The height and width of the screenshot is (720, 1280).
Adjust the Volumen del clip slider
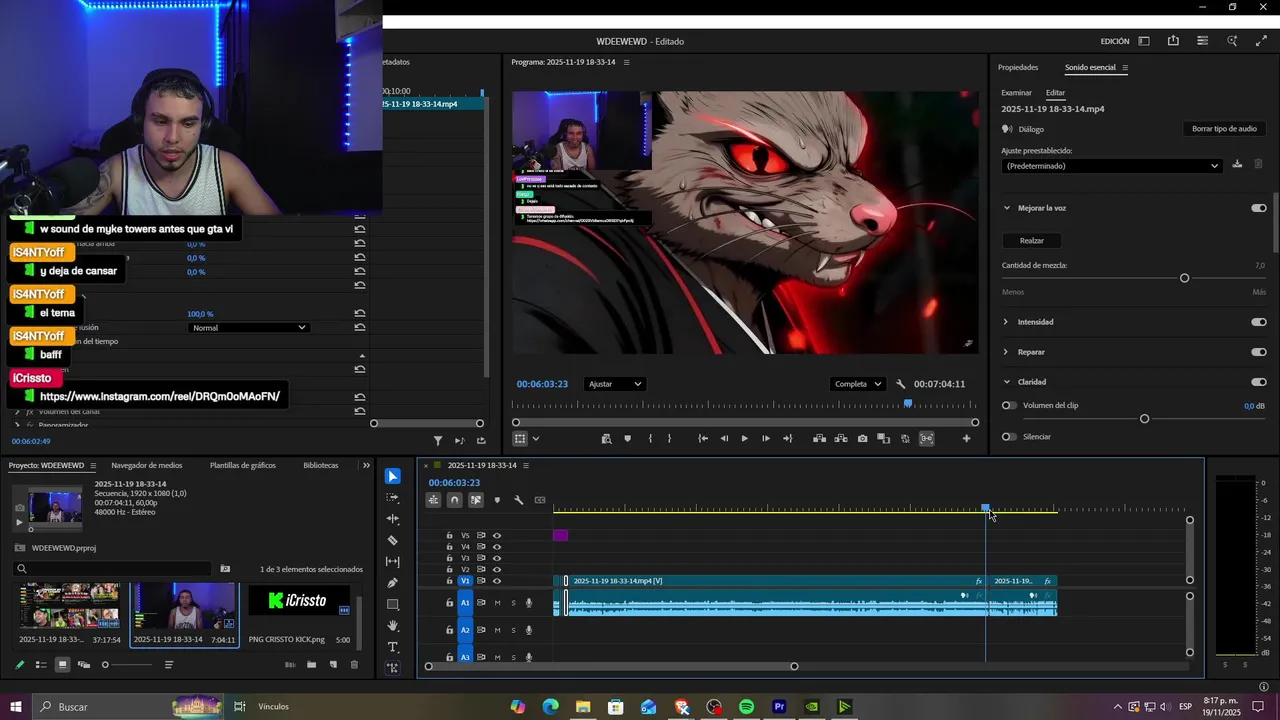[1145, 419]
